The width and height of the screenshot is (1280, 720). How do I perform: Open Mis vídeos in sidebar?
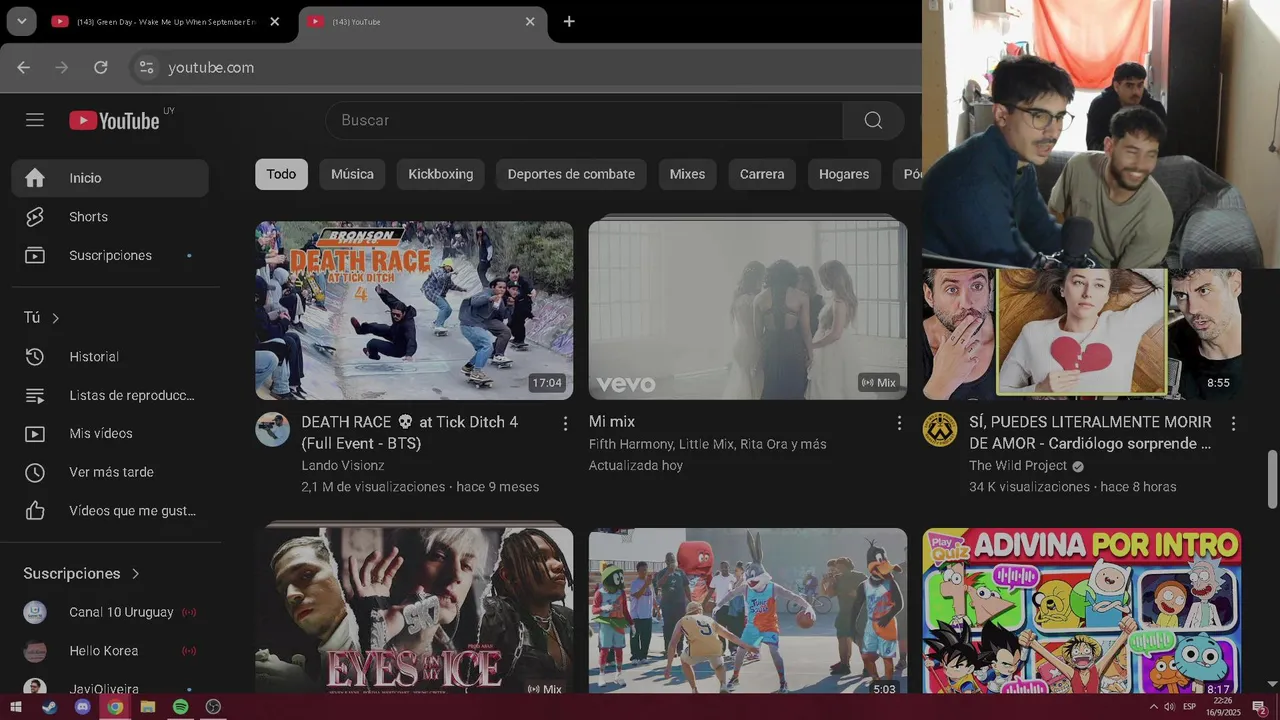(110, 434)
